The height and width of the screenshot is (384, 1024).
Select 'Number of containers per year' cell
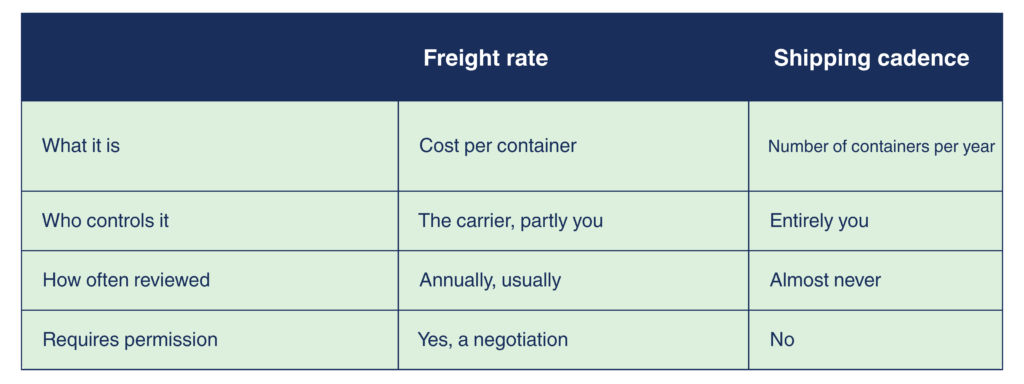pyautogui.click(x=881, y=146)
